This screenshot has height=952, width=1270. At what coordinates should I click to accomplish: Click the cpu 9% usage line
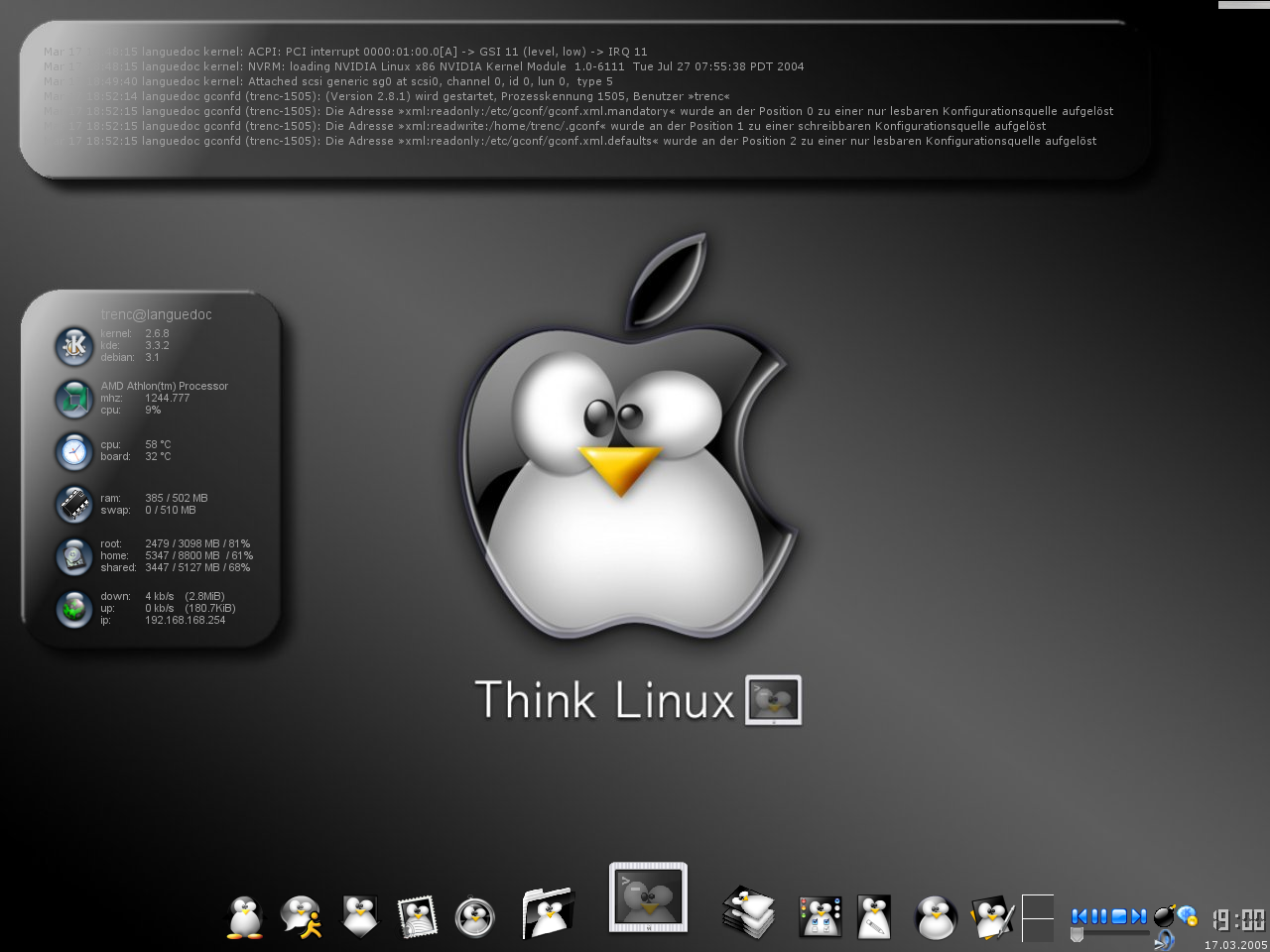pos(130,410)
